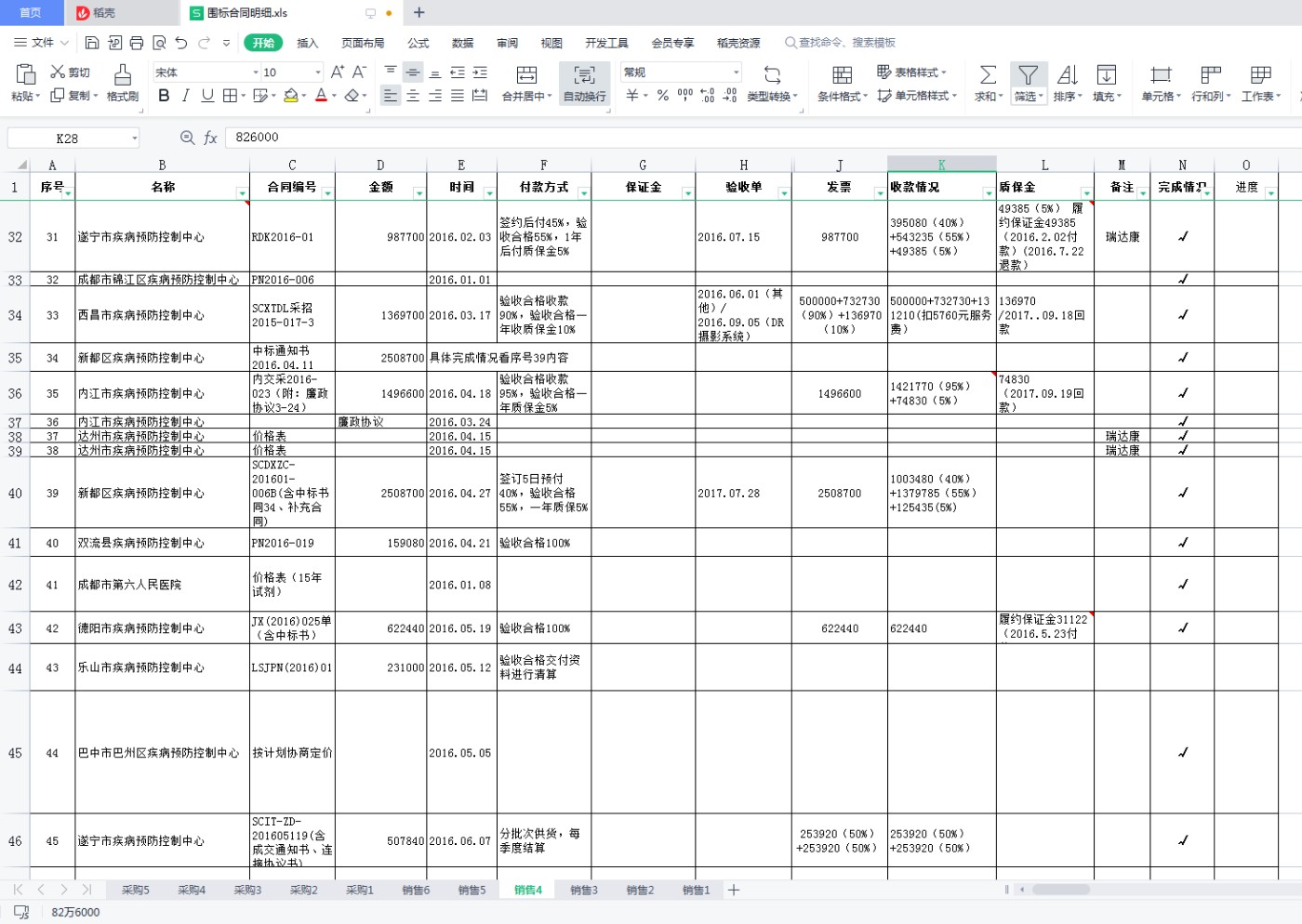The image size is (1302, 924).
Task: Click the Undo arrow in quick toolbar
Action: pos(181,43)
